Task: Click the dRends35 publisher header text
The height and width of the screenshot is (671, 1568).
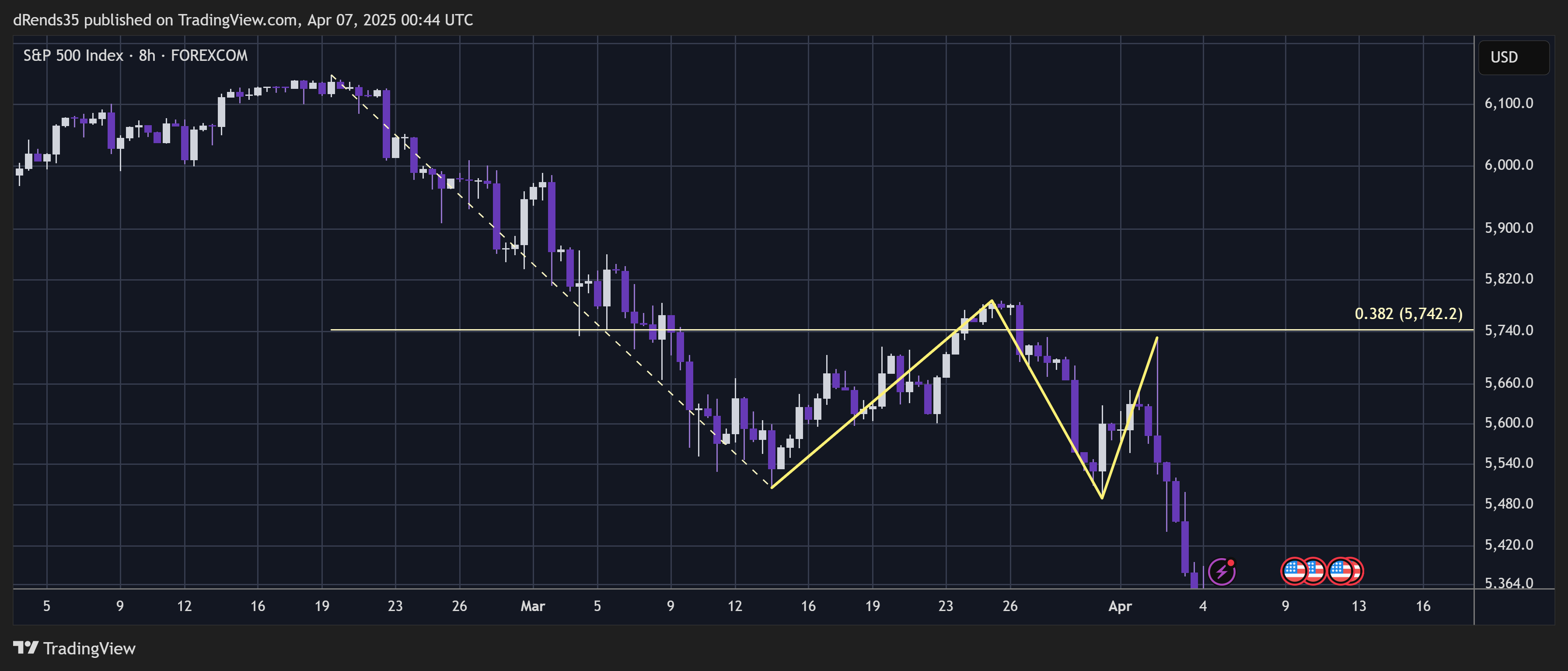Action: [x=243, y=20]
